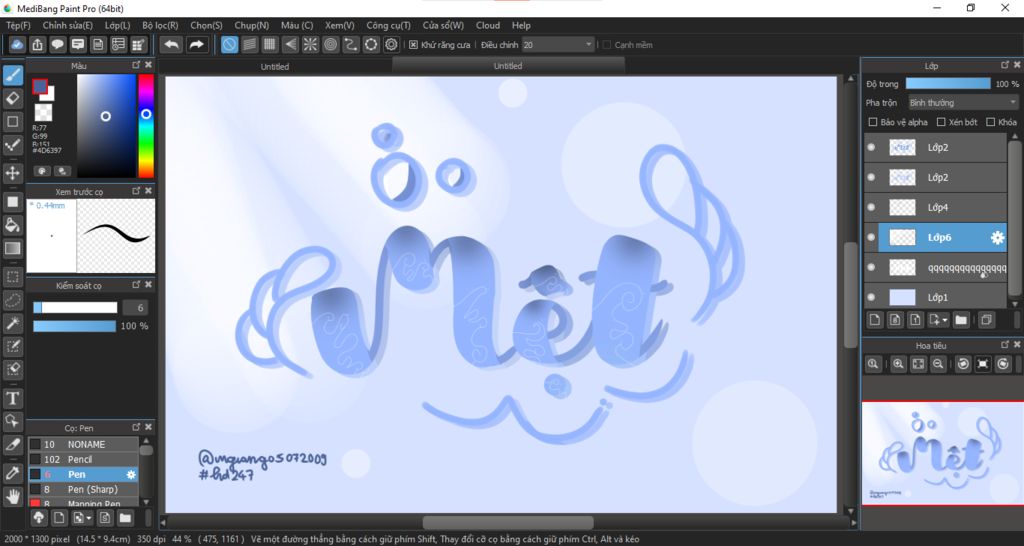The height and width of the screenshot is (546, 1024).
Task: Enable concentric circle snap guide
Action: click(x=330, y=44)
